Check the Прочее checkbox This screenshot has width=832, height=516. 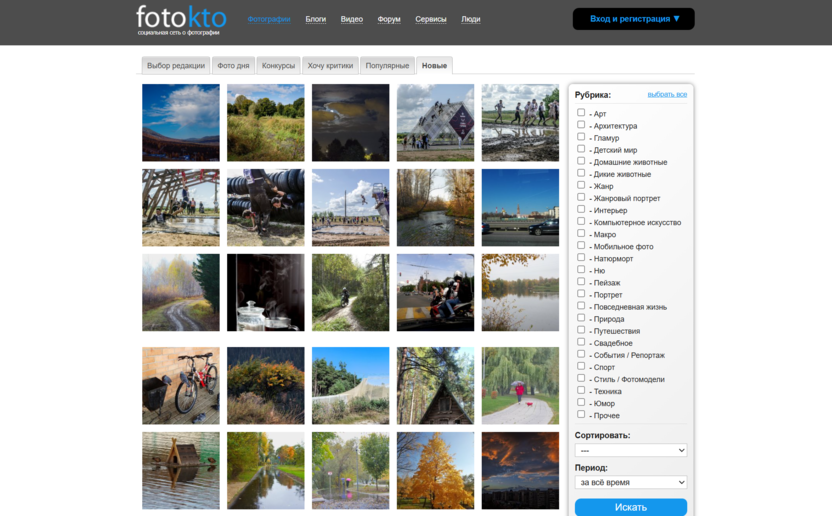tap(581, 414)
